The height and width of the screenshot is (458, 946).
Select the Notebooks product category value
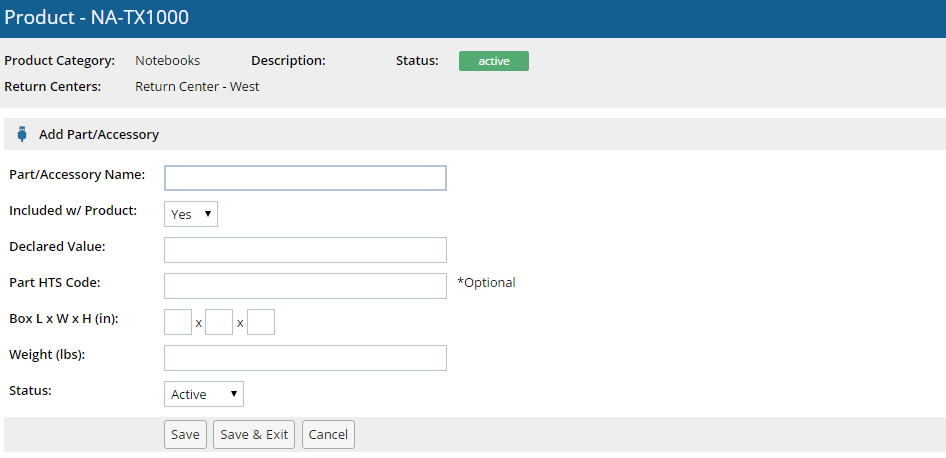click(168, 61)
